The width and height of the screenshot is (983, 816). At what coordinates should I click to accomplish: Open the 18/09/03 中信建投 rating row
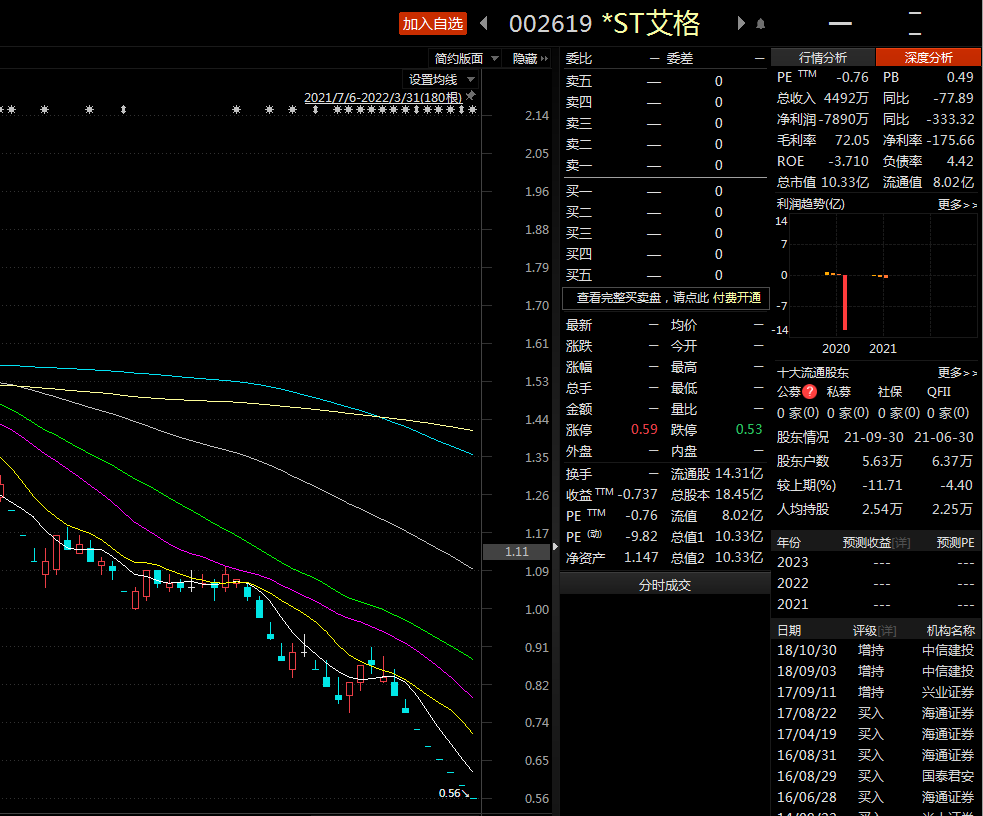876,671
